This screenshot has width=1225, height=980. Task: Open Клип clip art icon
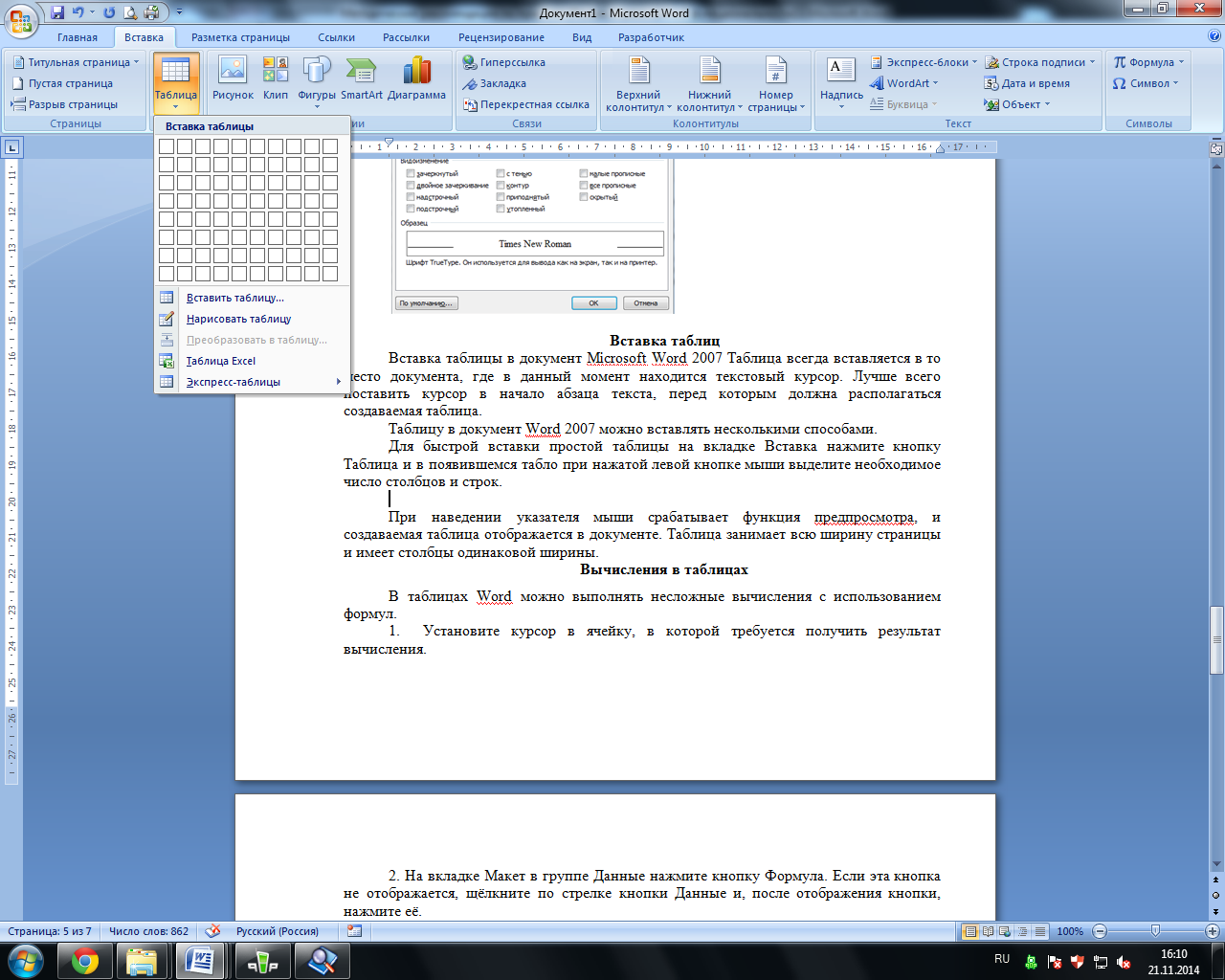(x=276, y=78)
